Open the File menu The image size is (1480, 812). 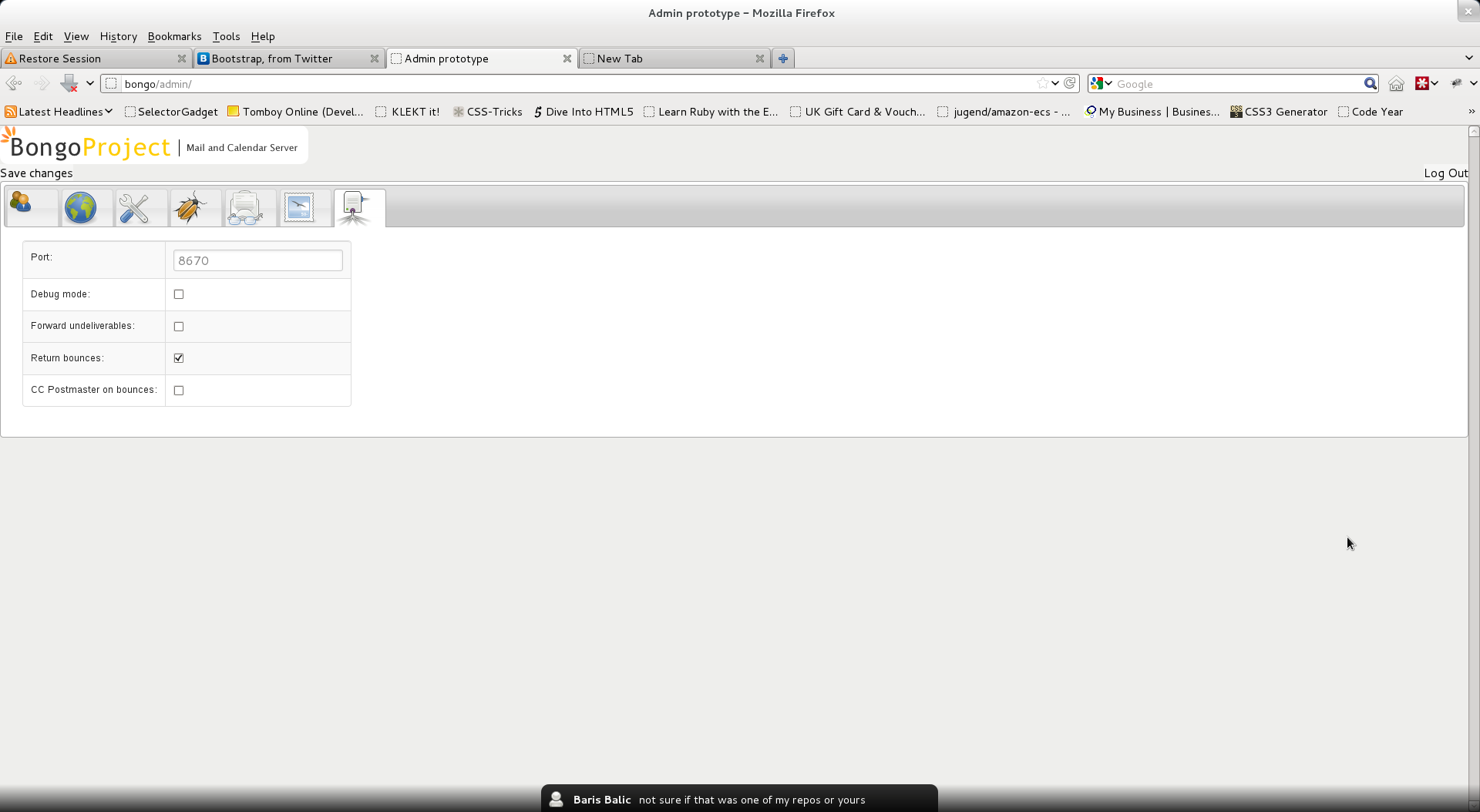click(14, 36)
